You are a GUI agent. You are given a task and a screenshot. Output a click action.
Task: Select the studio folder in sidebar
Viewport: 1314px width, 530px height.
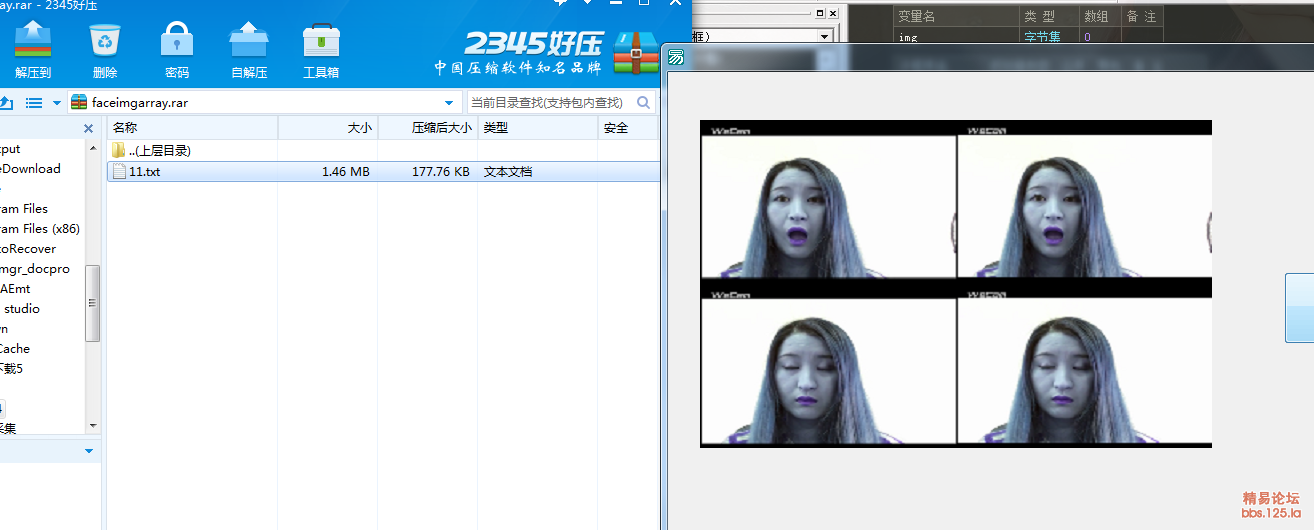[22, 309]
